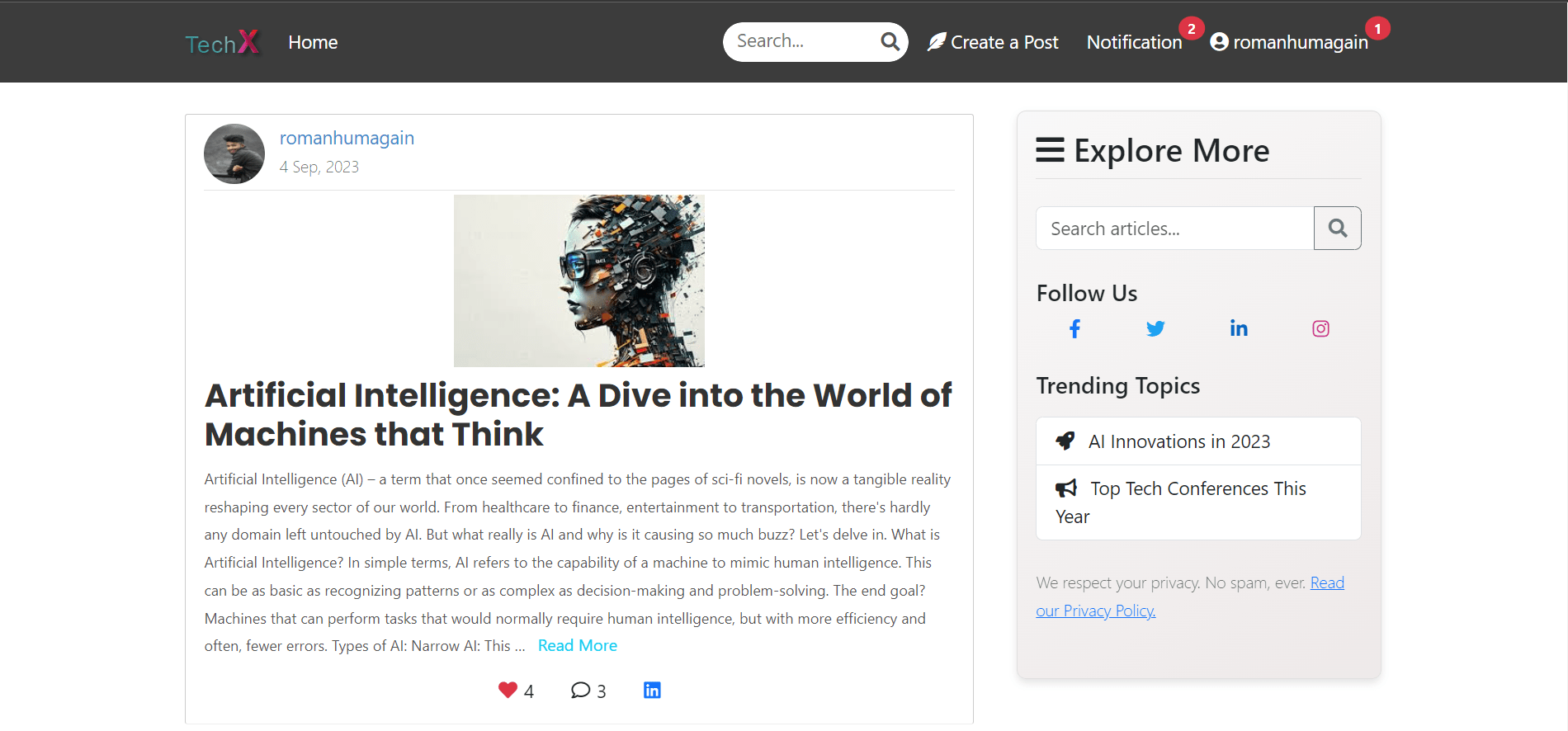
Task: Click the megaphone icon by Tech Conferences
Action: pyautogui.click(x=1066, y=488)
